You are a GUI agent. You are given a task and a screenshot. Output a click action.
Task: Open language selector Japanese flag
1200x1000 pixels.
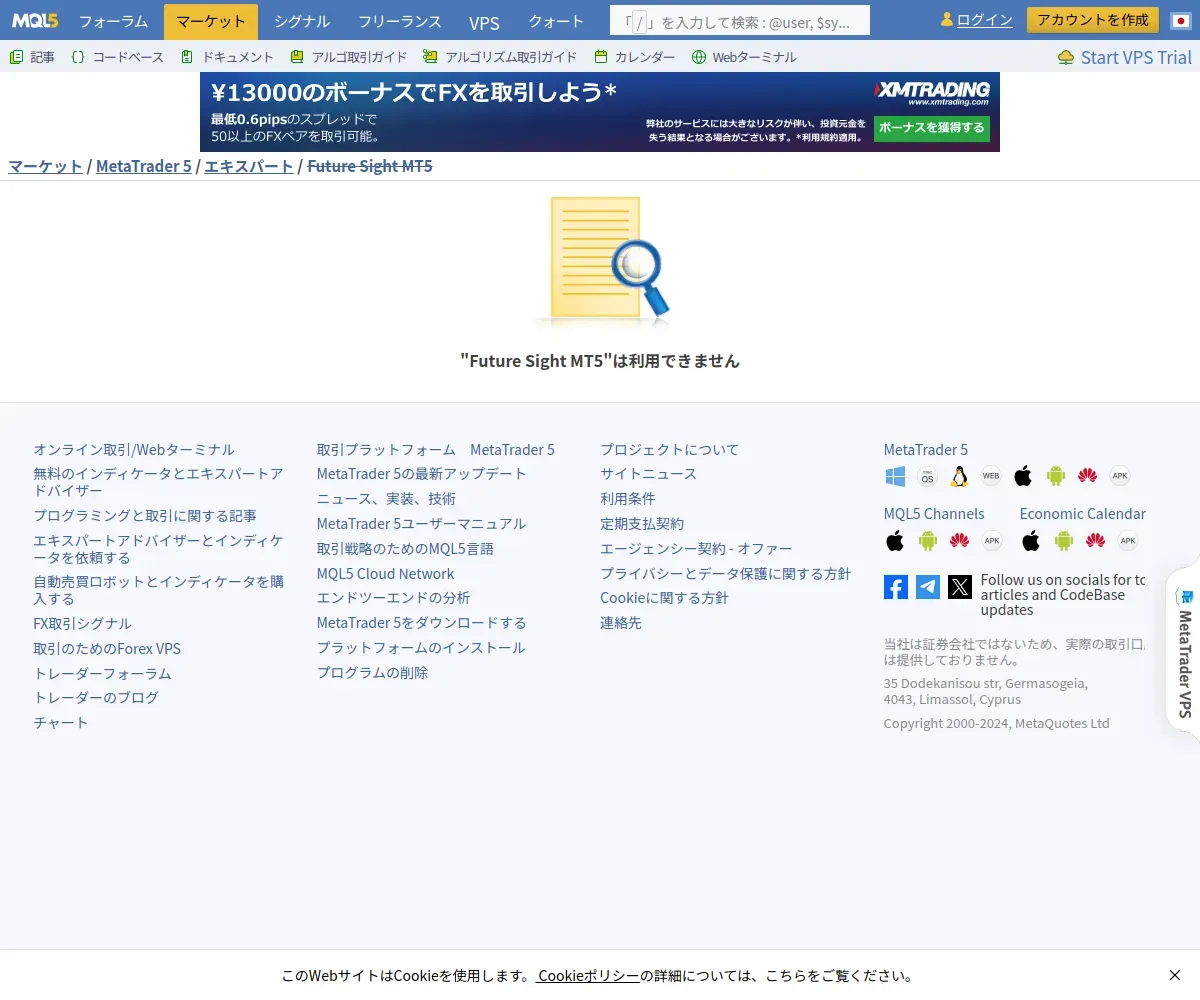tap(1180, 20)
